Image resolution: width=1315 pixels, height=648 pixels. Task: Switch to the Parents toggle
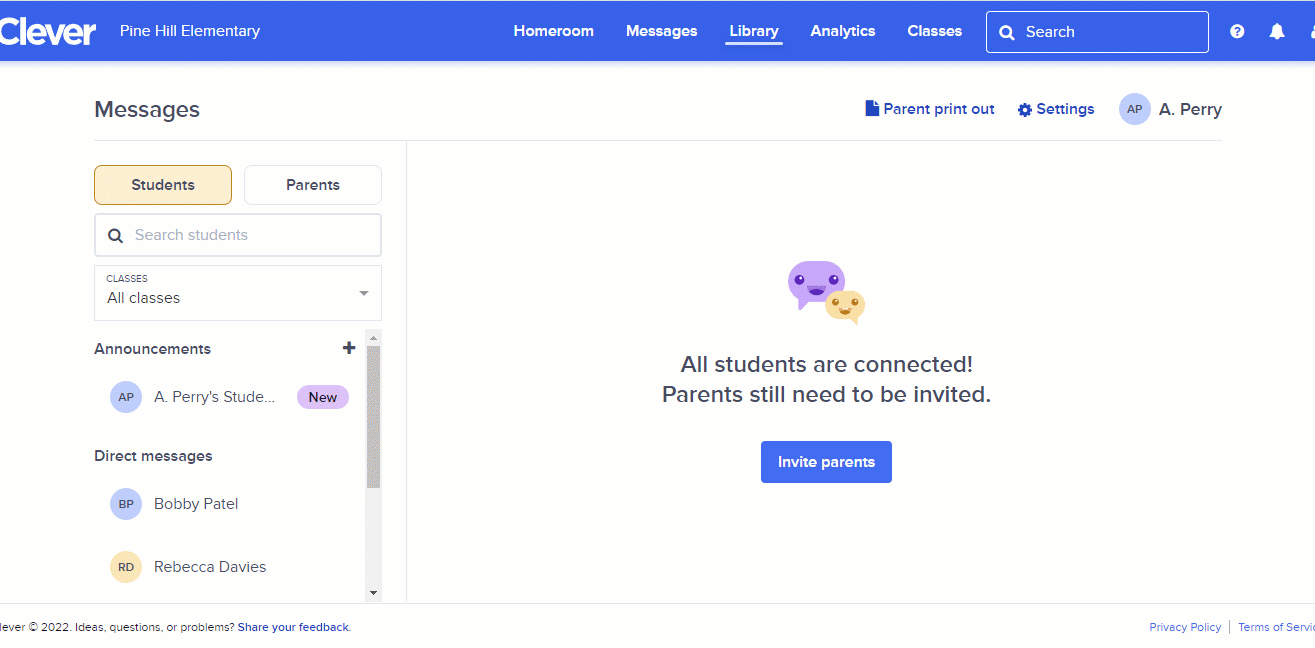[x=313, y=185]
